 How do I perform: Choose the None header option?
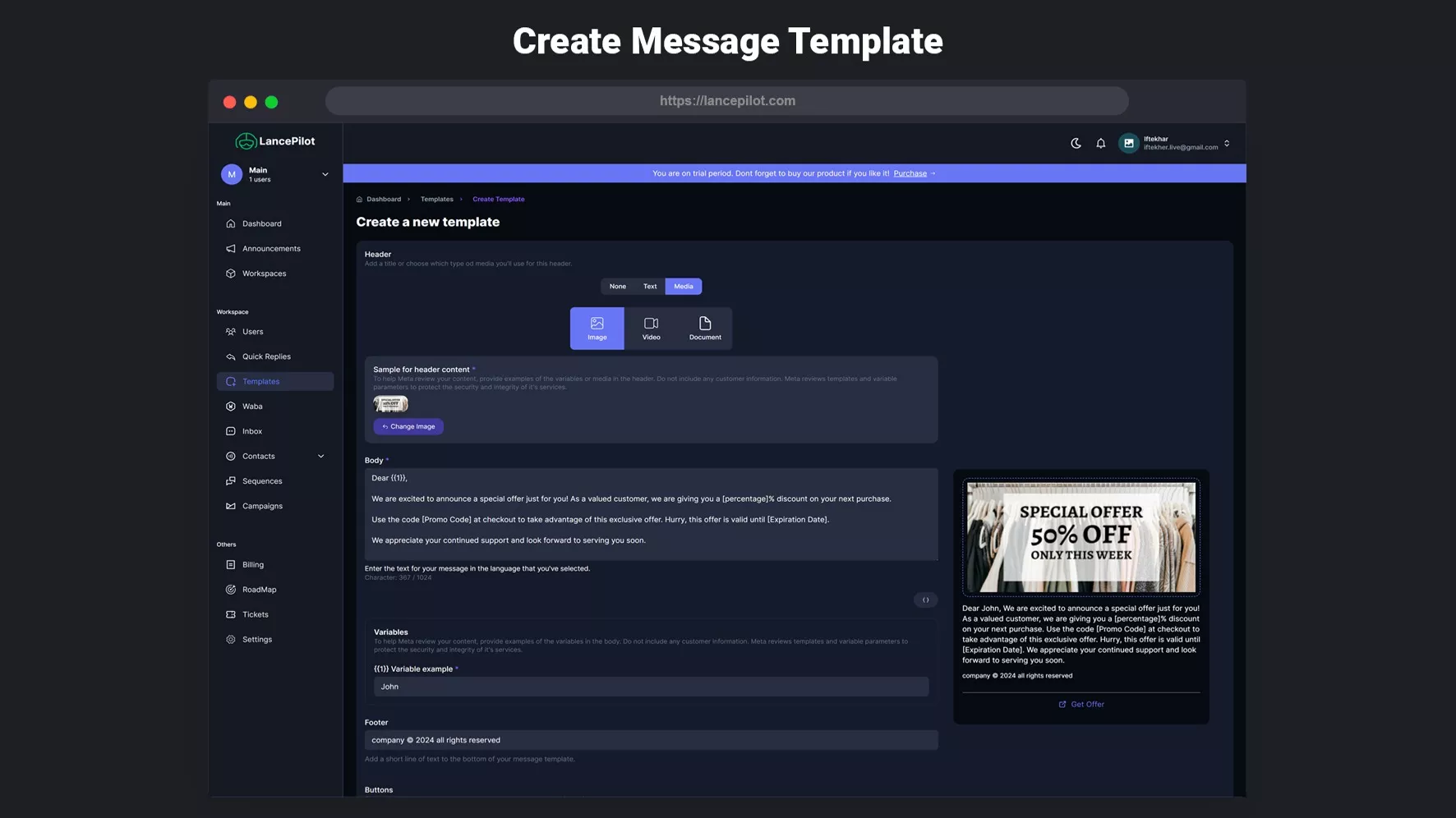(x=617, y=287)
